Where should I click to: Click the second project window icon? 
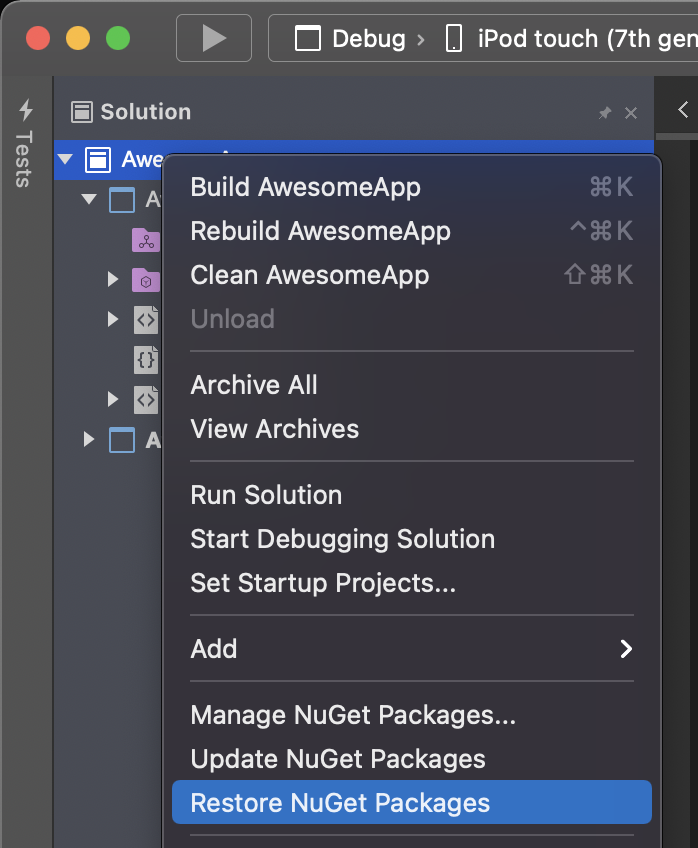[122, 440]
